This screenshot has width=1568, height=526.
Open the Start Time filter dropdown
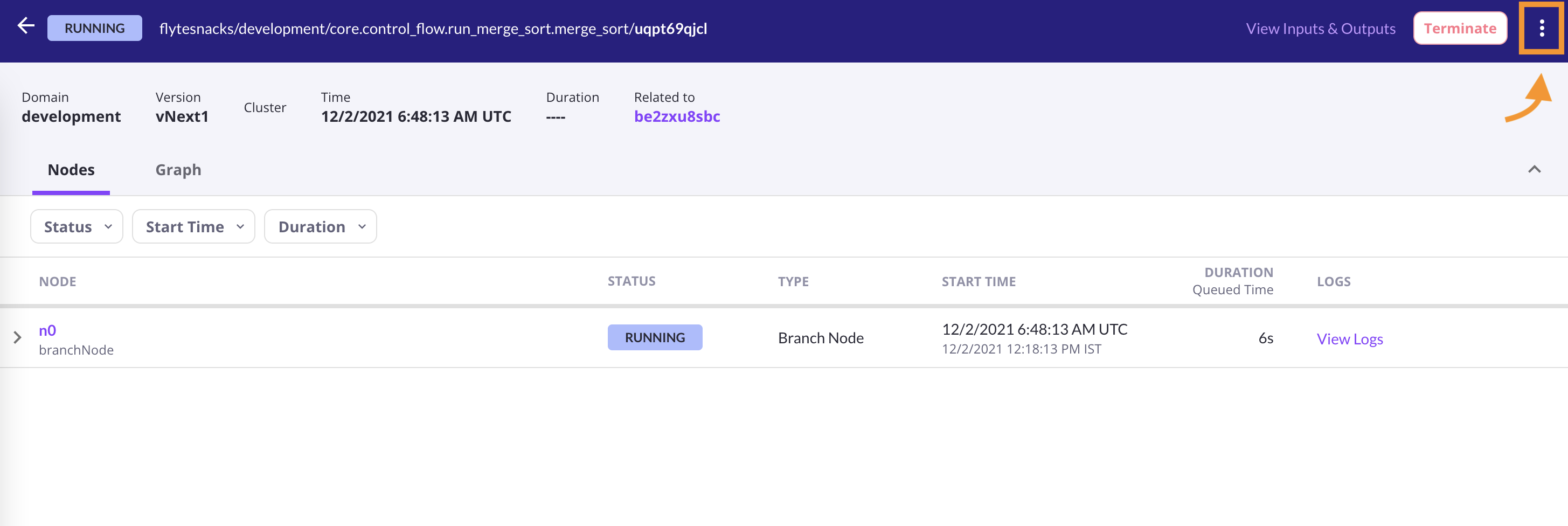pos(193,226)
